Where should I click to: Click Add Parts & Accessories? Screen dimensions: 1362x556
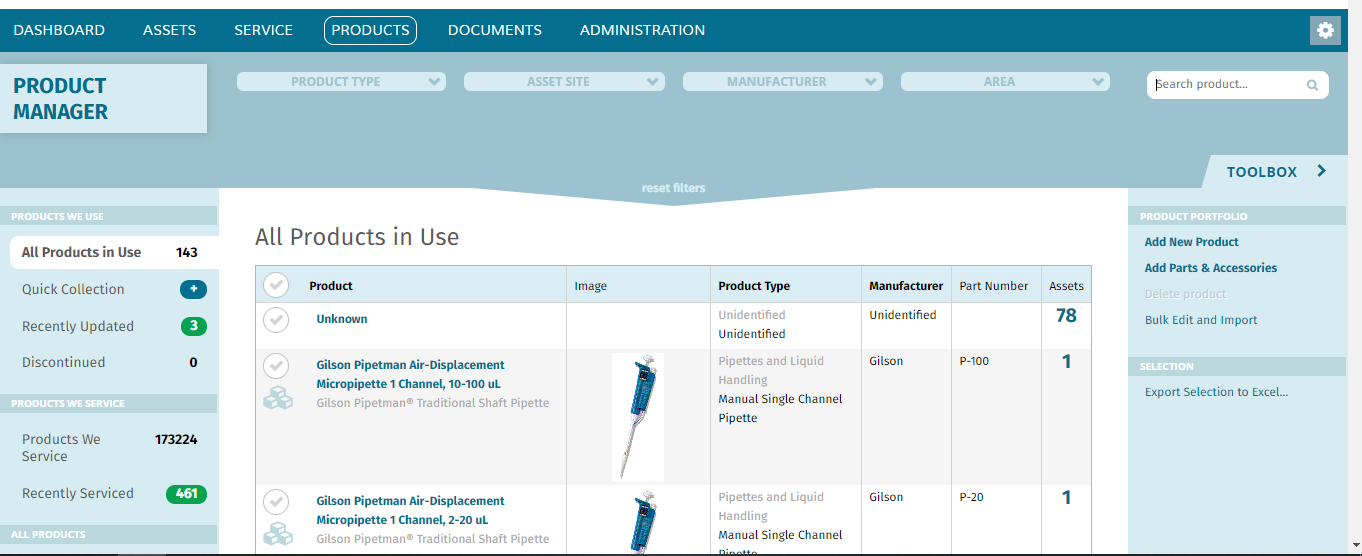click(x=1210, y=268)
